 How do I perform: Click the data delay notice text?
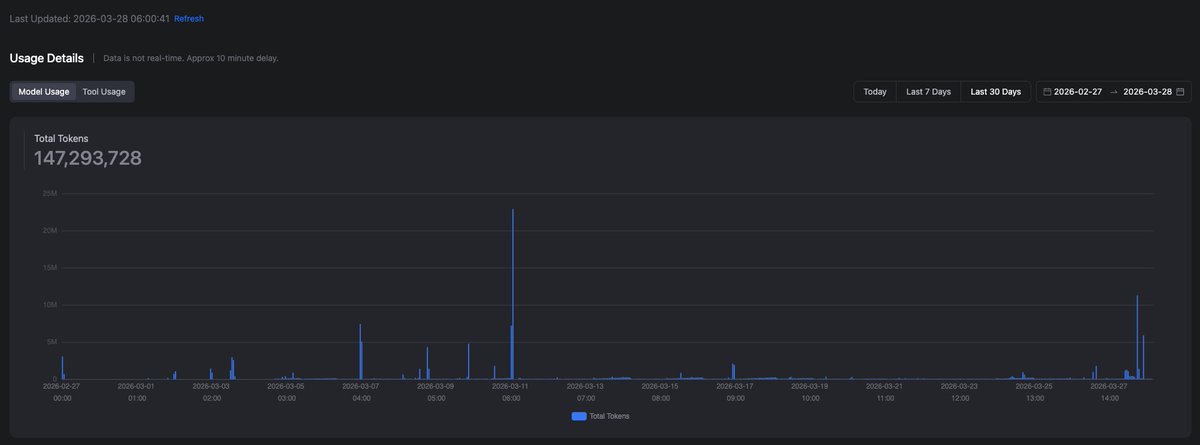click(191, 58)
